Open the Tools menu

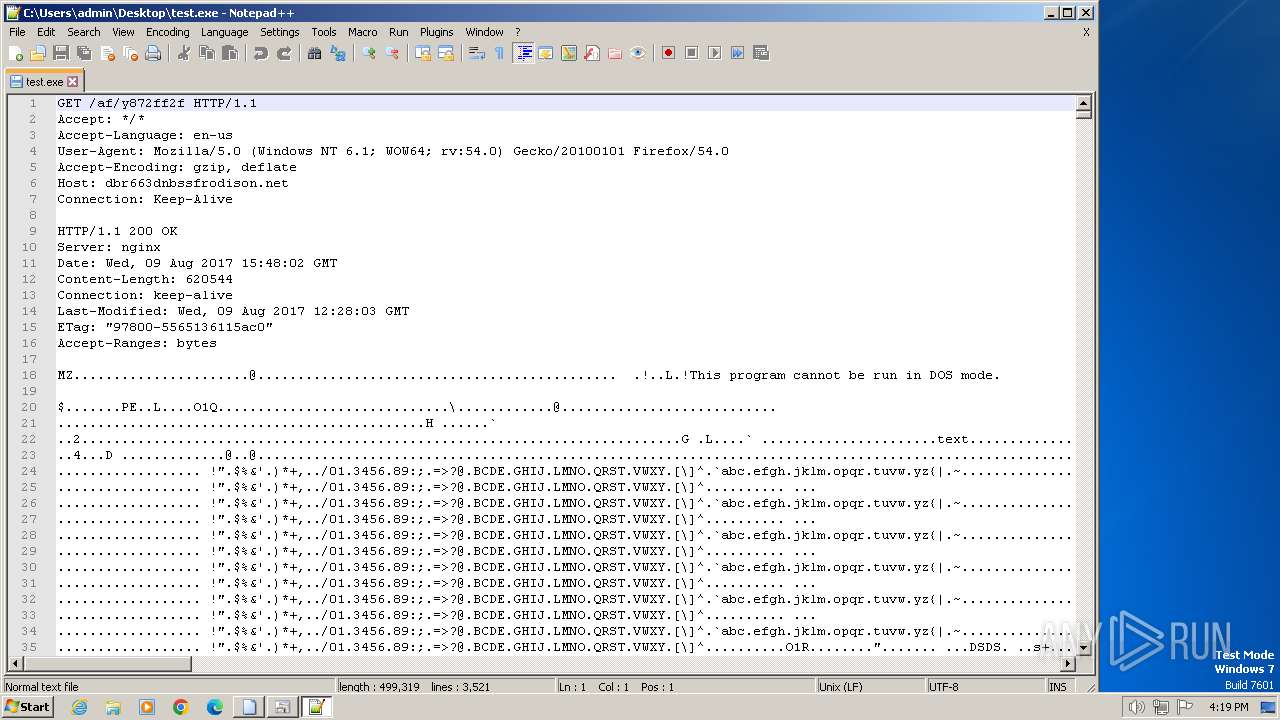[x=324, y=32]
